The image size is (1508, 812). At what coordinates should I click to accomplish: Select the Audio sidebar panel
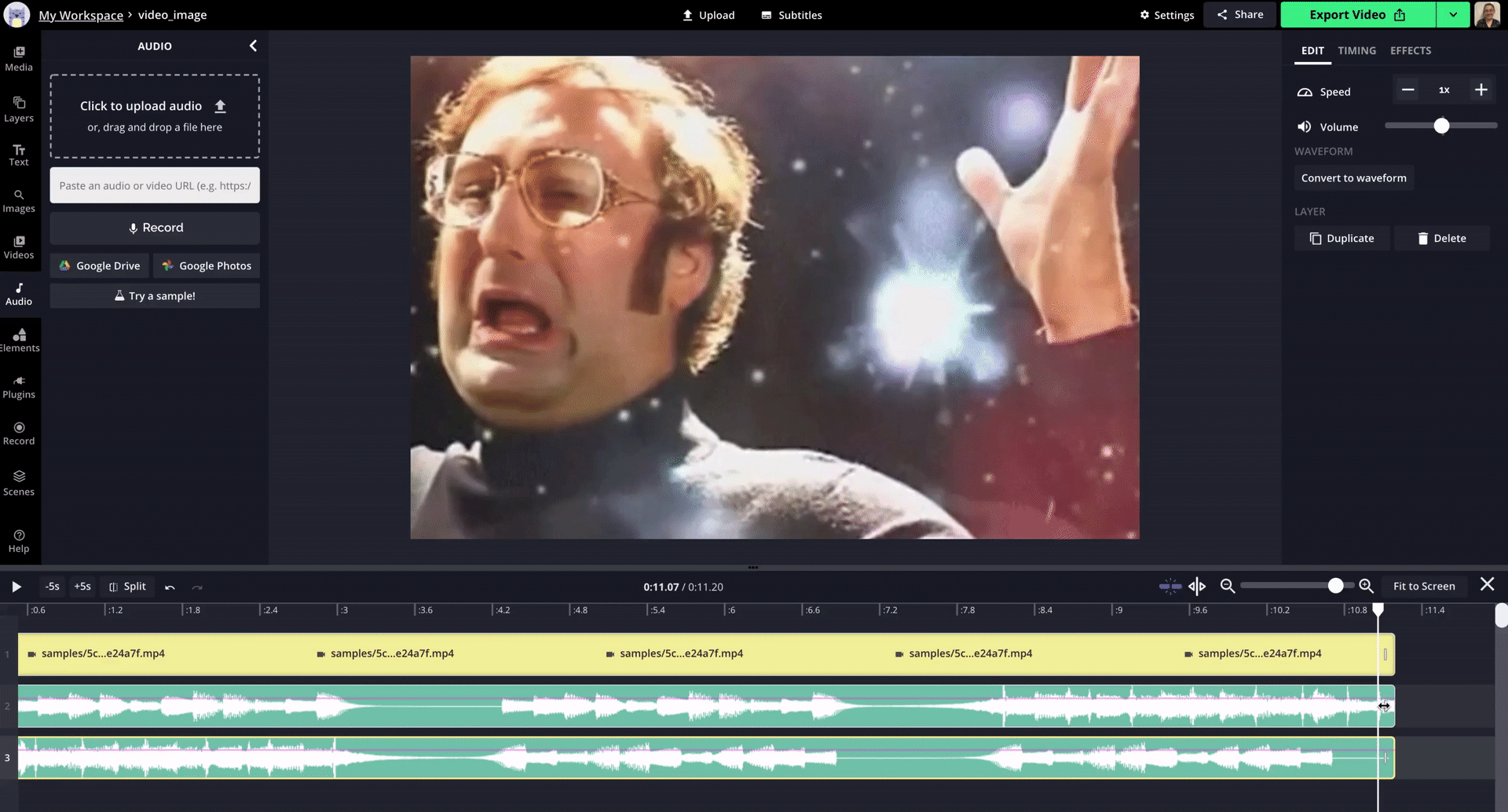(x=19, y=294)
